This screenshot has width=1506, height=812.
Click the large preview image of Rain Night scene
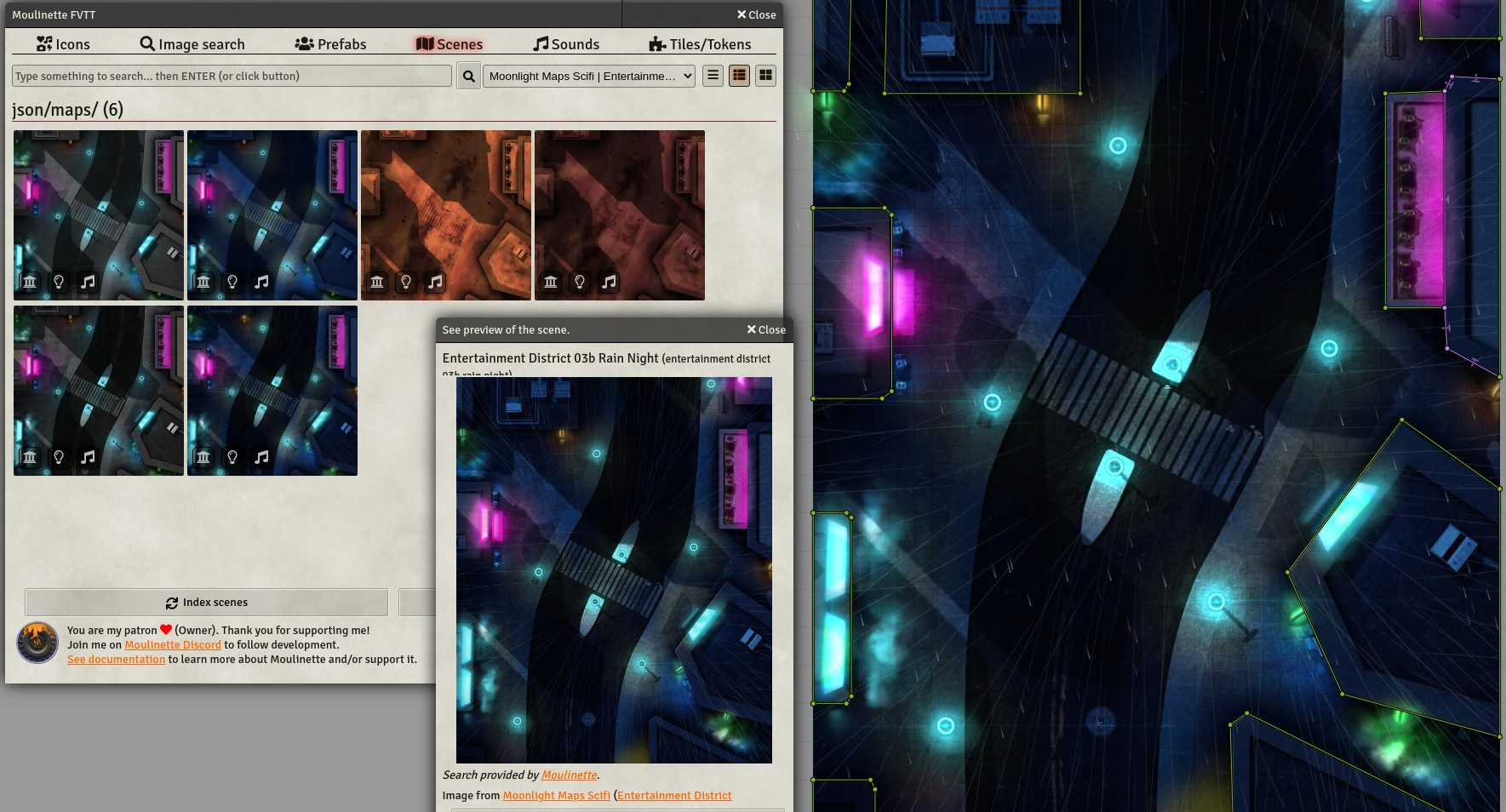click(614, 570)
